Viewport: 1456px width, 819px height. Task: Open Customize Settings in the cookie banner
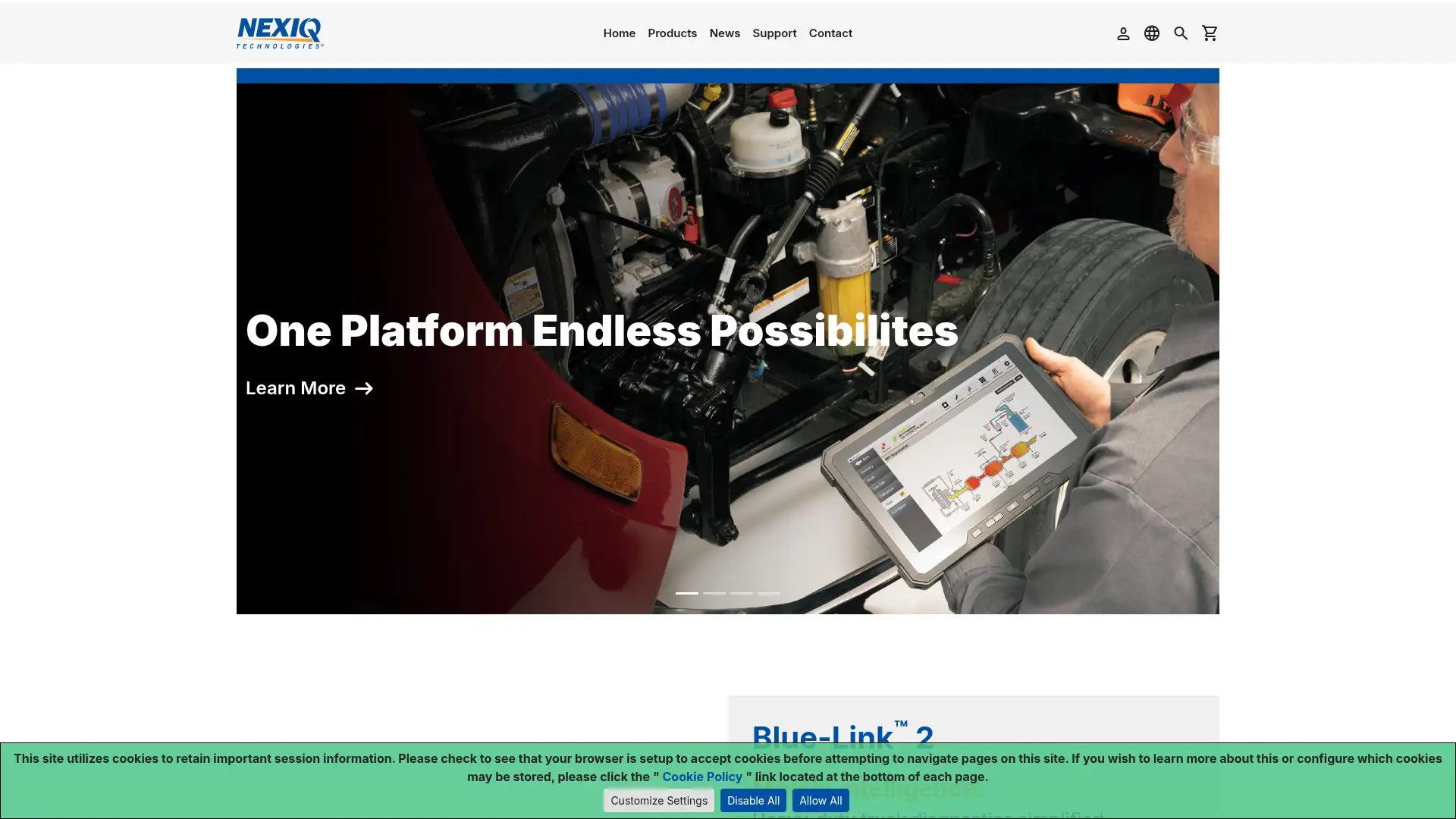click(657, 800)
